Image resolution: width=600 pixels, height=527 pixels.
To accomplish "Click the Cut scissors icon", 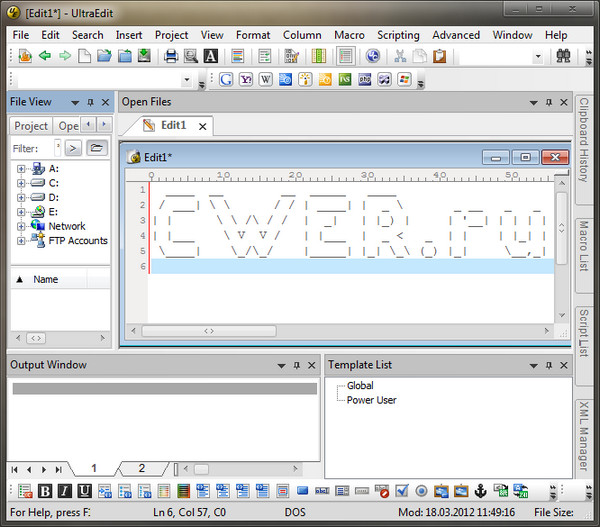I will [400, 56].
